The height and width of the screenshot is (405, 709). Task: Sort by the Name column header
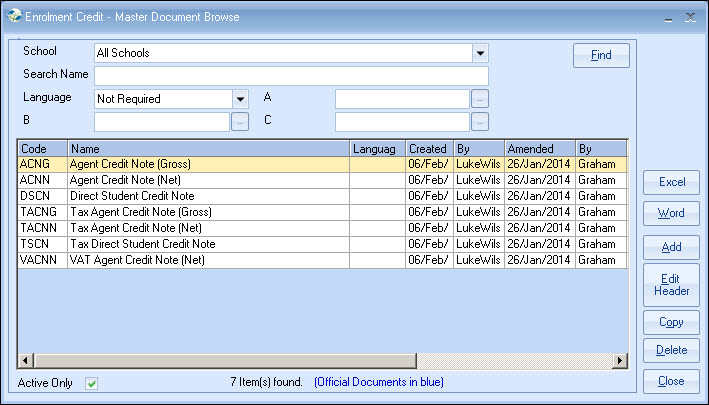tap(208, 149)
